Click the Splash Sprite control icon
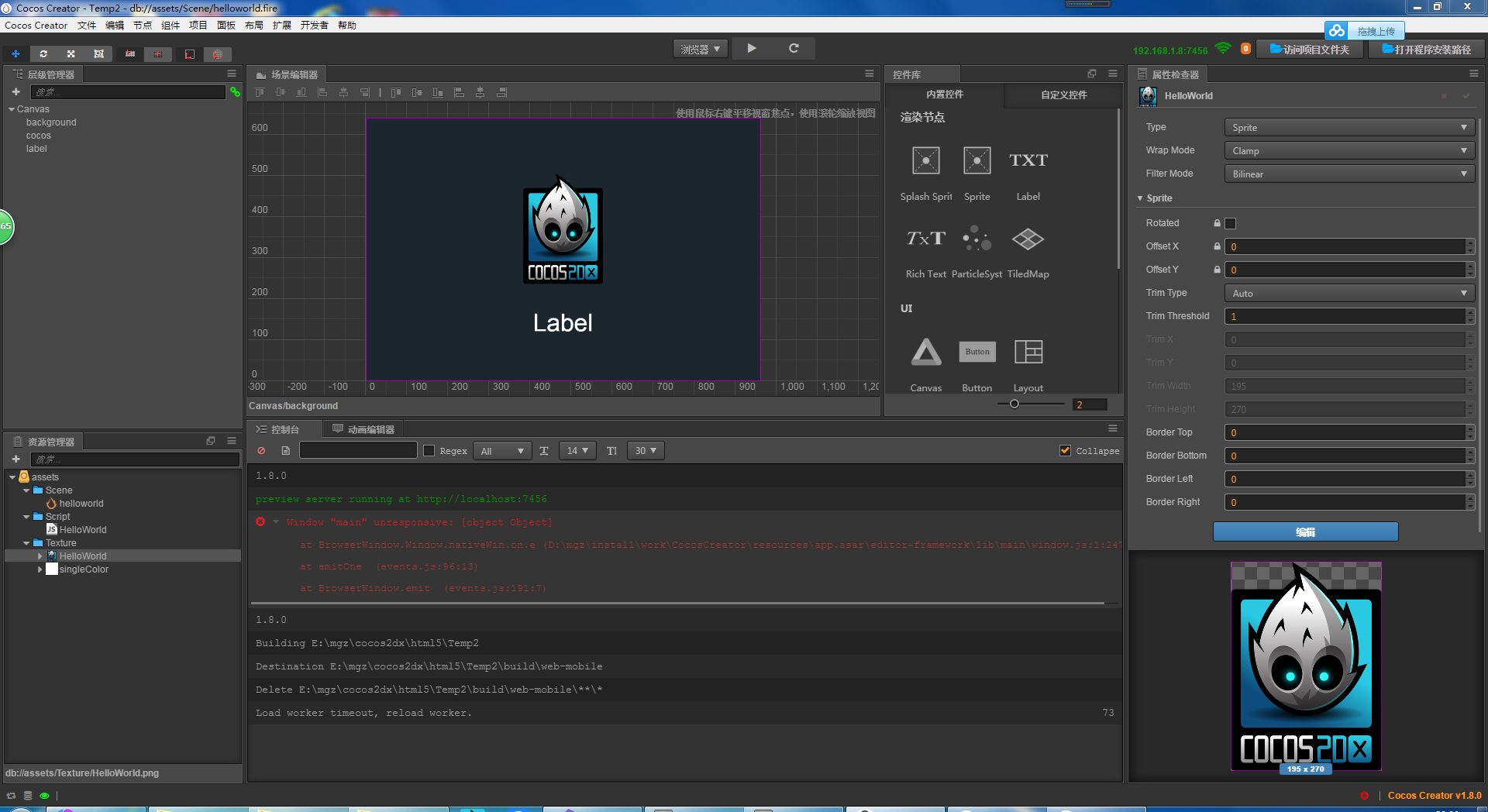This screenshot has height=812, width=1488. [x=926, y=160]
